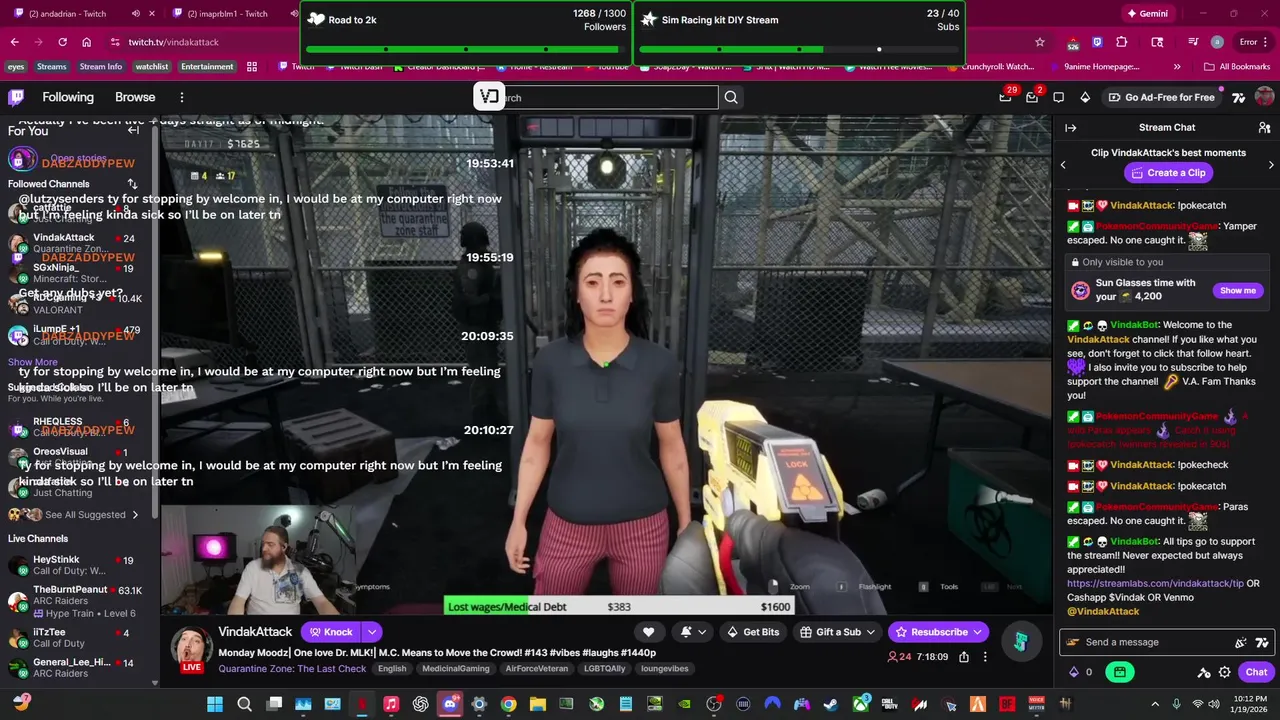Open the Stream Info bookmark
This screenshot has height=720, width=1280.
pos(101,67)
